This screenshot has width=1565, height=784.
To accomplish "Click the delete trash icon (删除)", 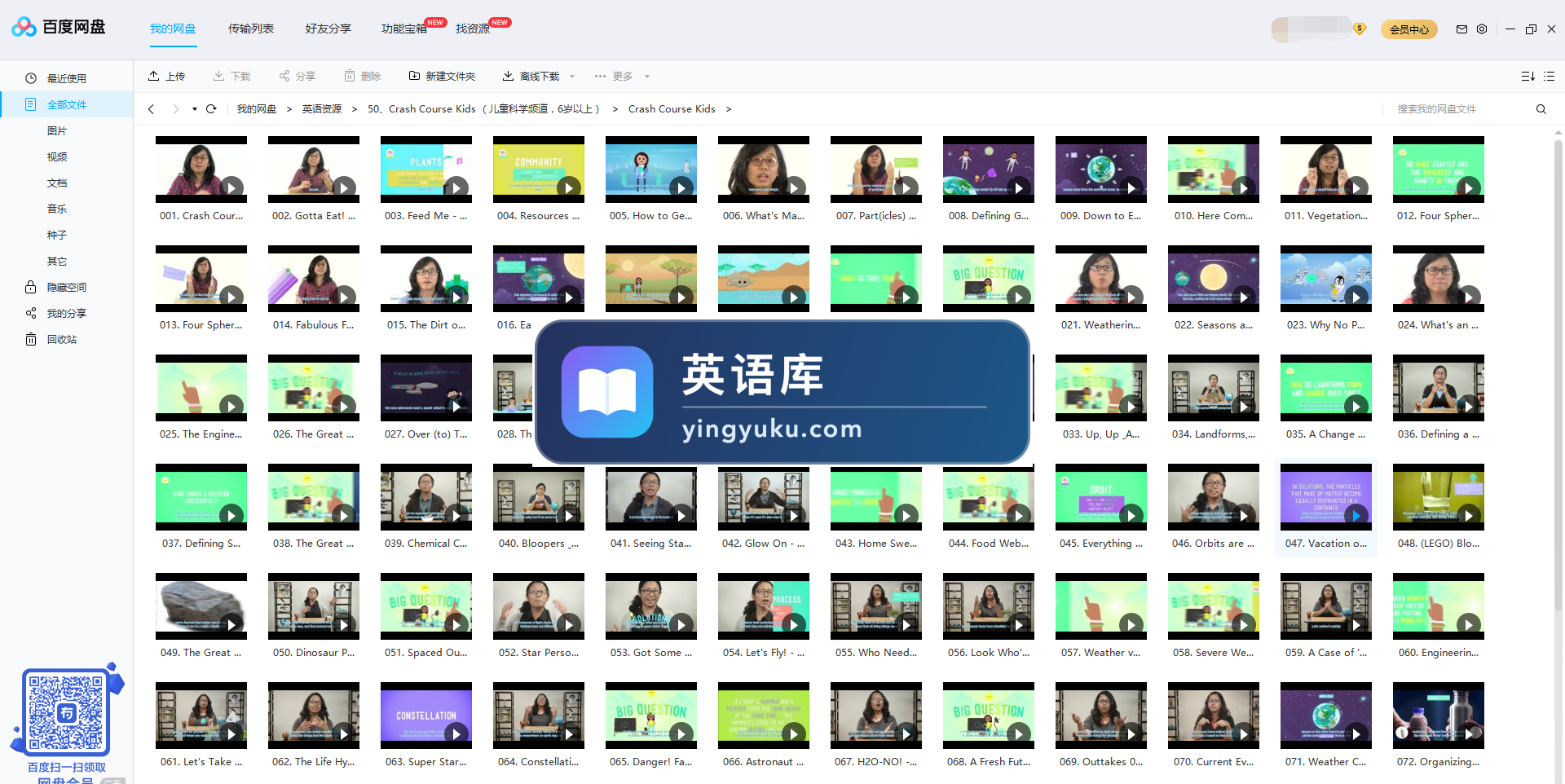I will click(x=350, y=76).
